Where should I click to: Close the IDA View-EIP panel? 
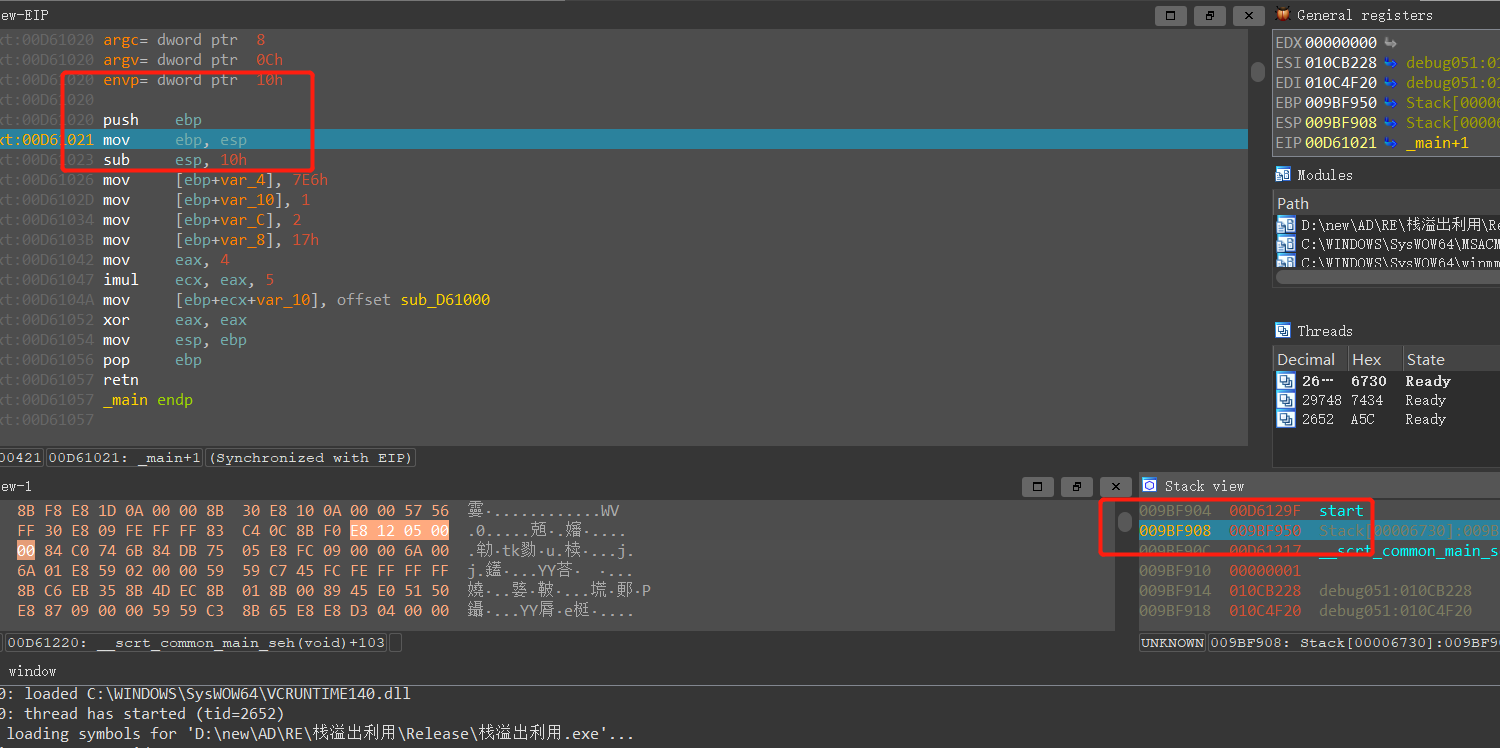tap(1248, 15)
